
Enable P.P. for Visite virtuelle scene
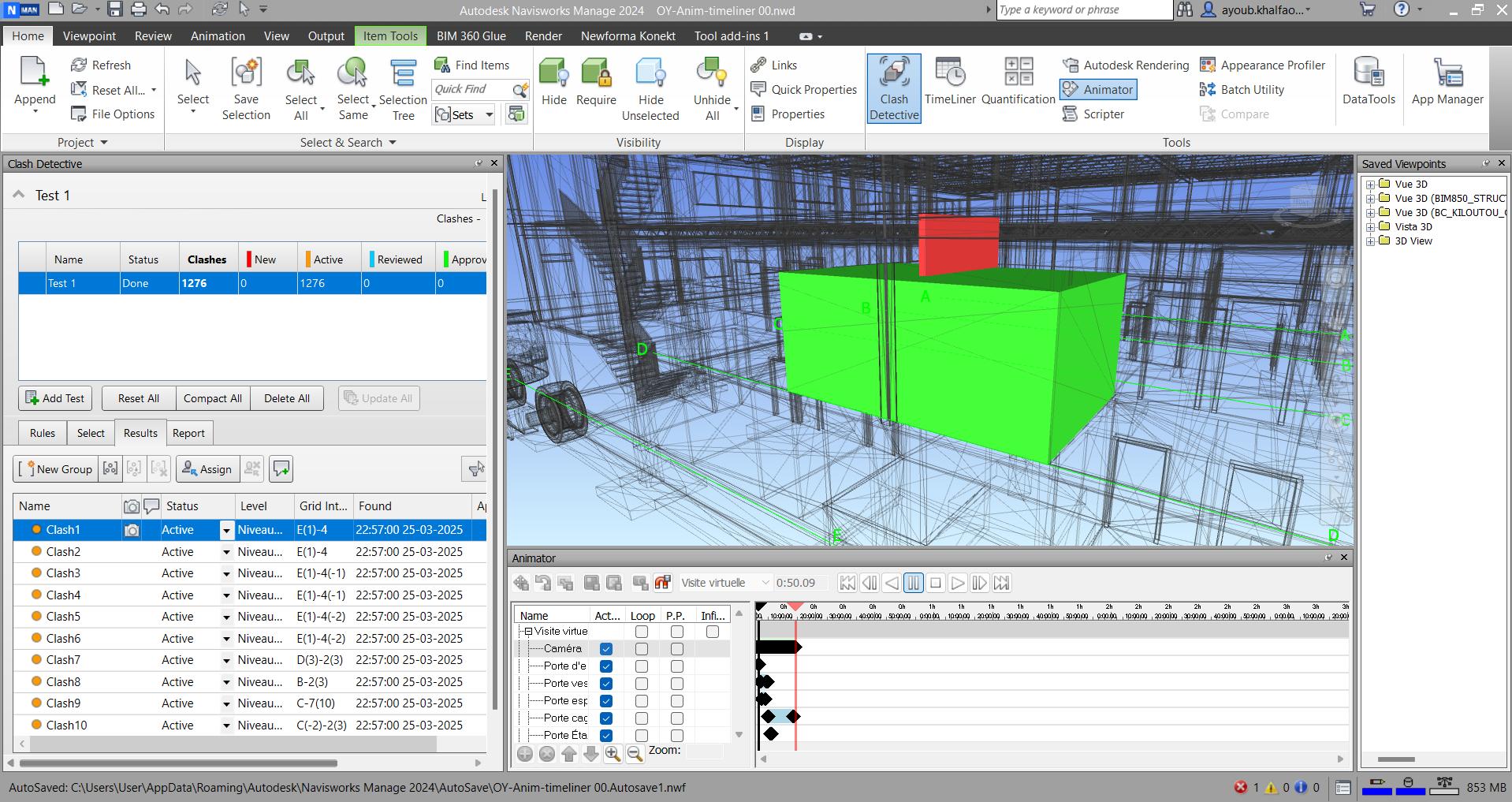677,632
